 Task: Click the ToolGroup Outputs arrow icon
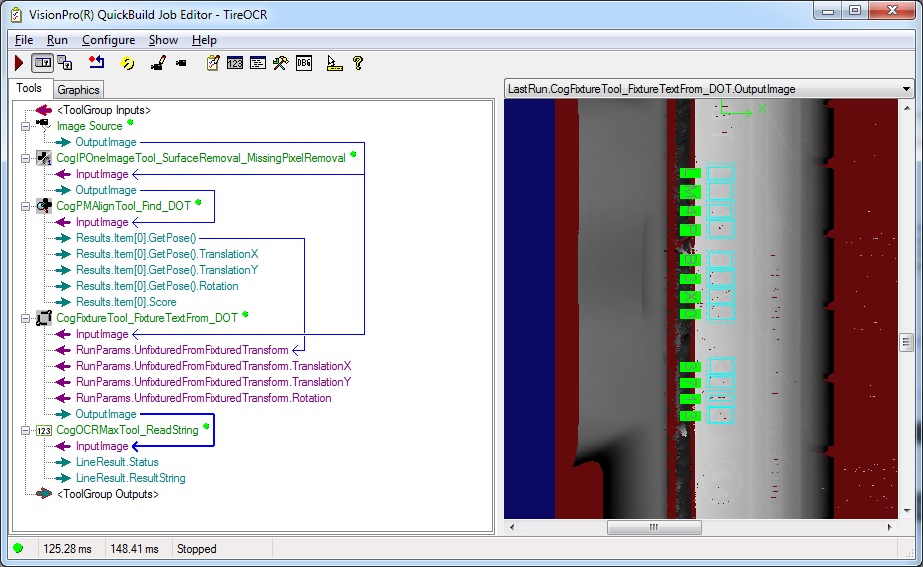[x=44, y=493]
